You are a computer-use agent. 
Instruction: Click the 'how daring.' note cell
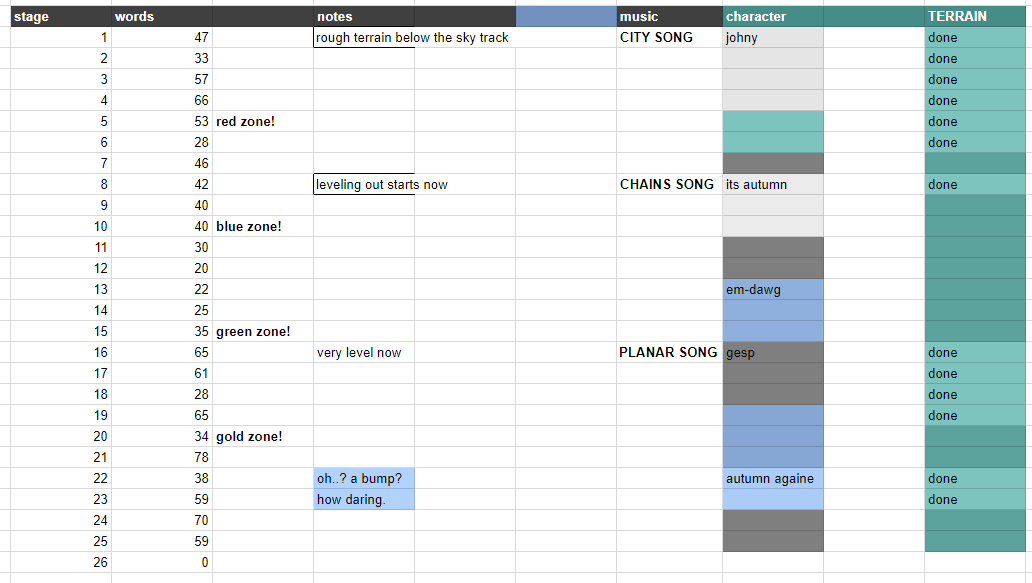364,500
